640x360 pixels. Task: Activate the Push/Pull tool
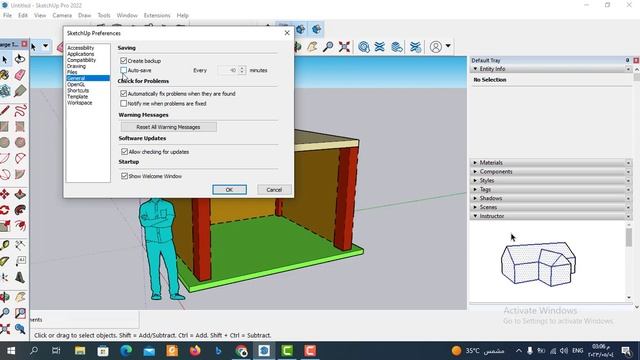pos(20,194)
